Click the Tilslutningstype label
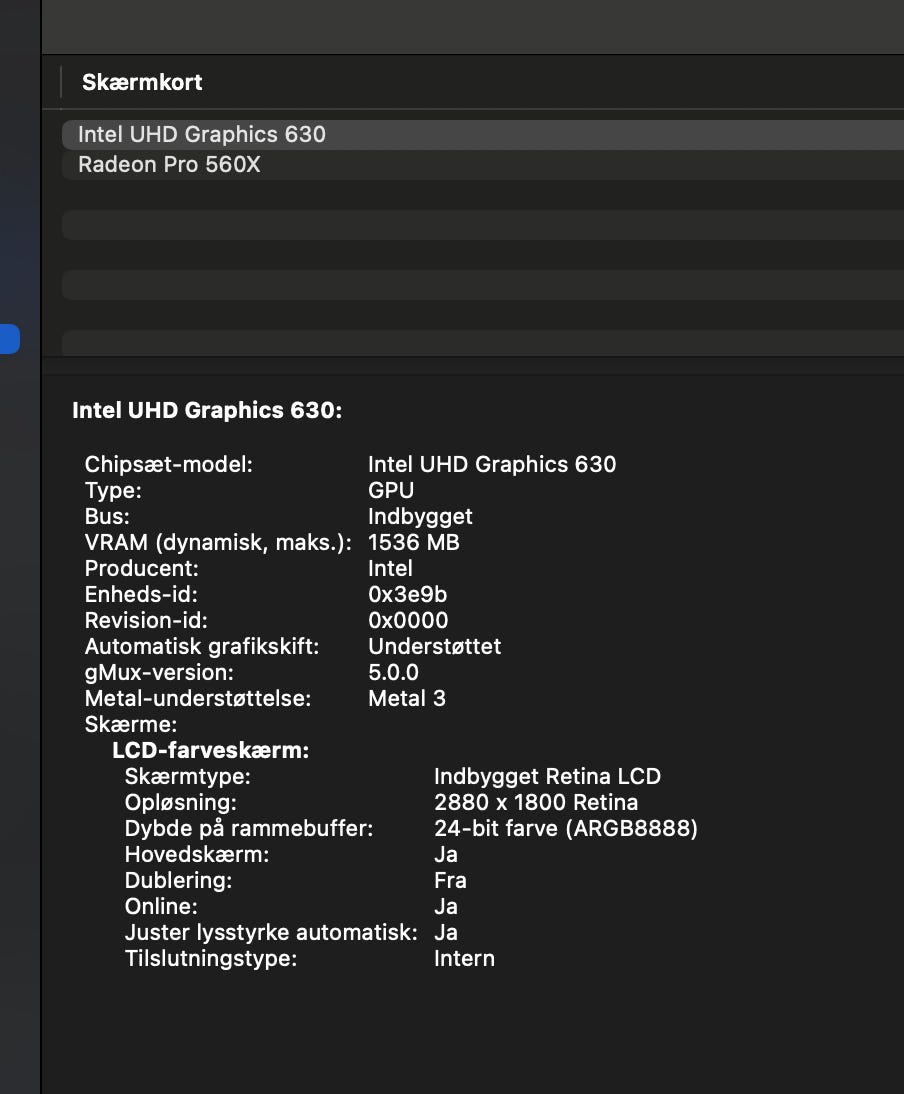 (x=211, y=959)
